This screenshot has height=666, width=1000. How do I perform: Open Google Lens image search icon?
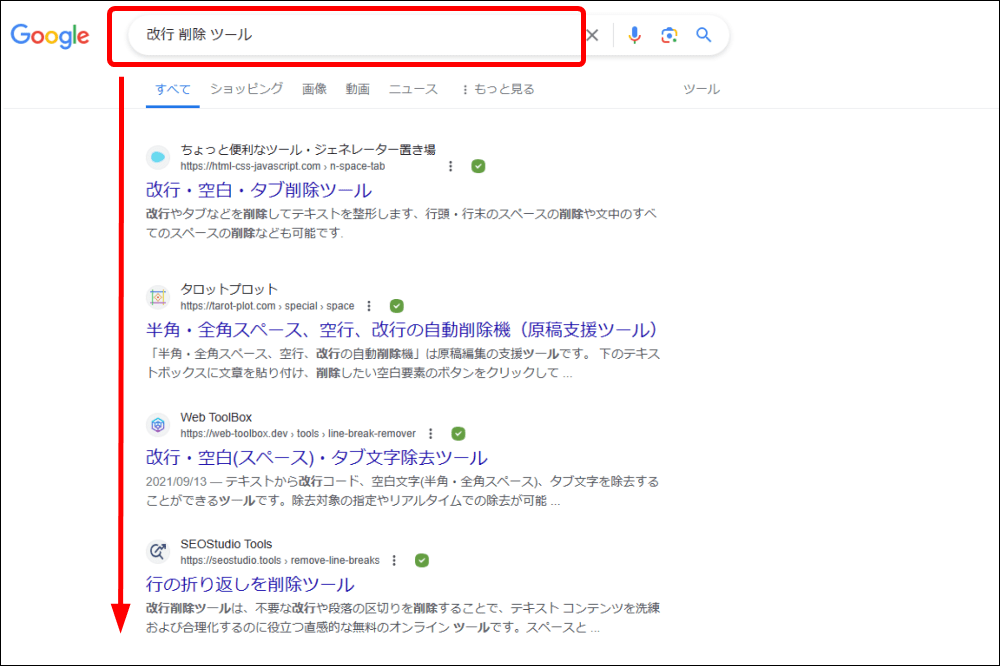pos(669,35)
